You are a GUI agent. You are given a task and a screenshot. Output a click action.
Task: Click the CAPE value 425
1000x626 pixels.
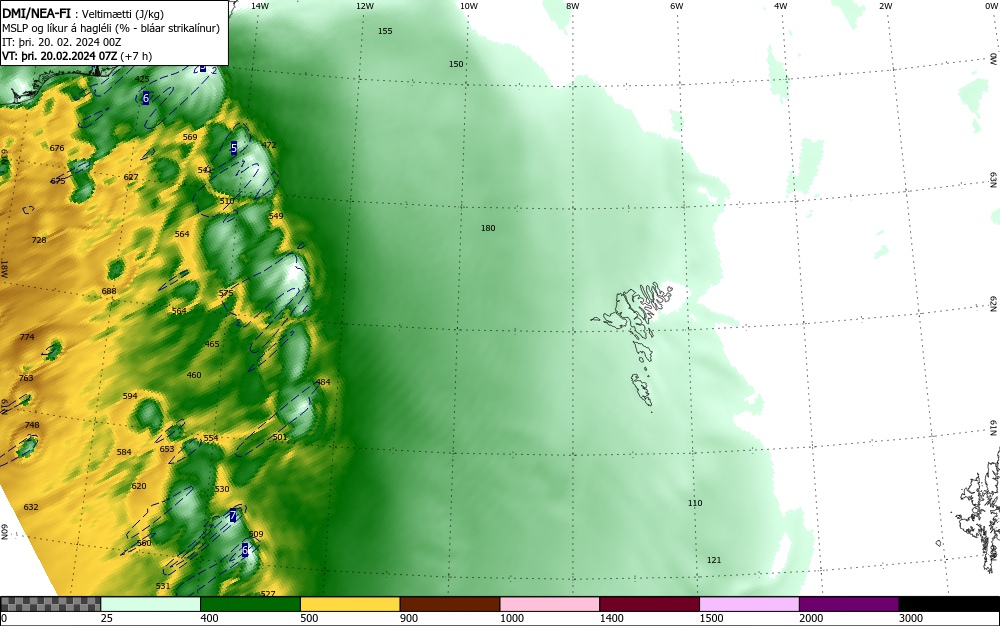142,80
